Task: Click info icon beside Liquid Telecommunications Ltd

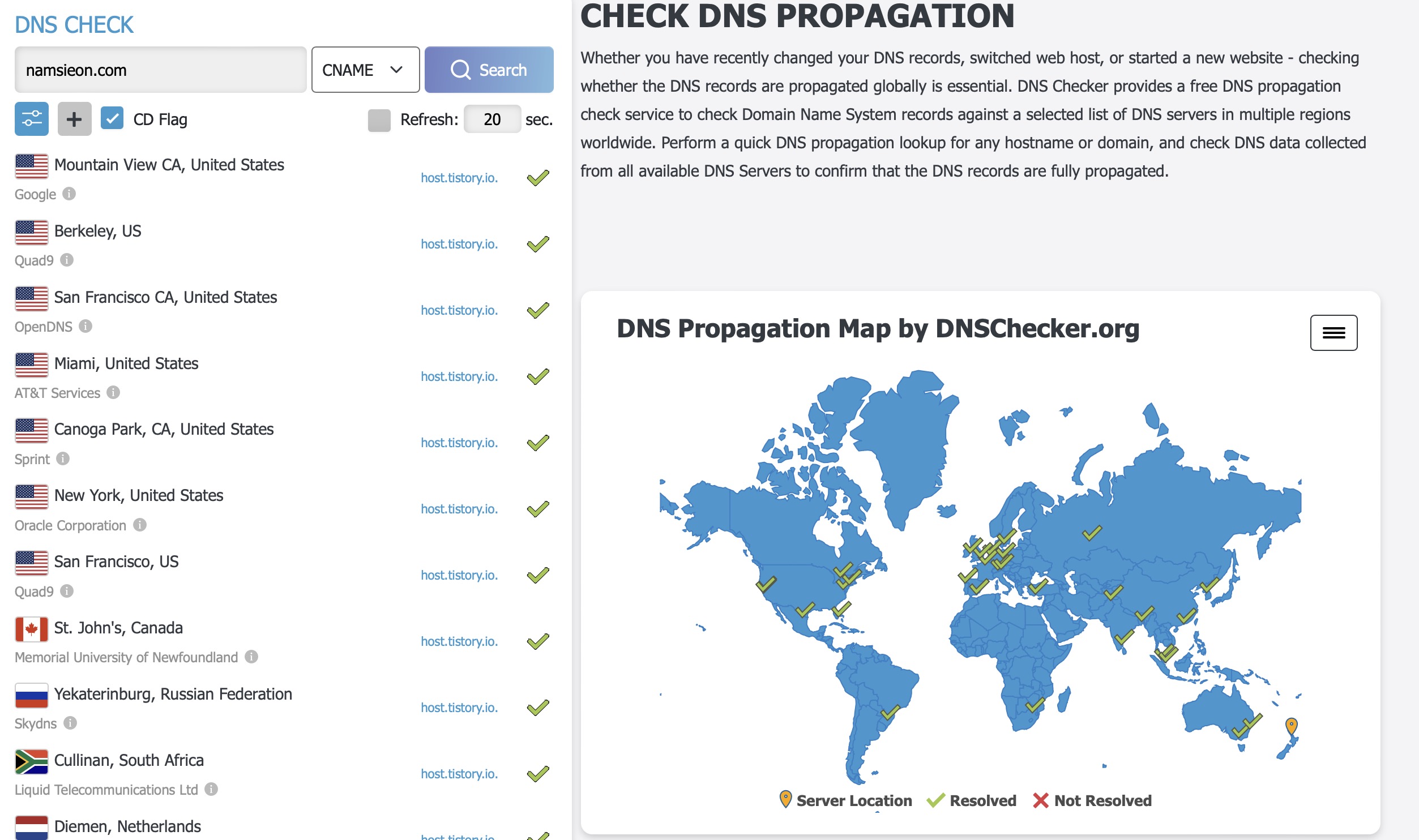Action: pyautogui.click(x=211, y=790)
